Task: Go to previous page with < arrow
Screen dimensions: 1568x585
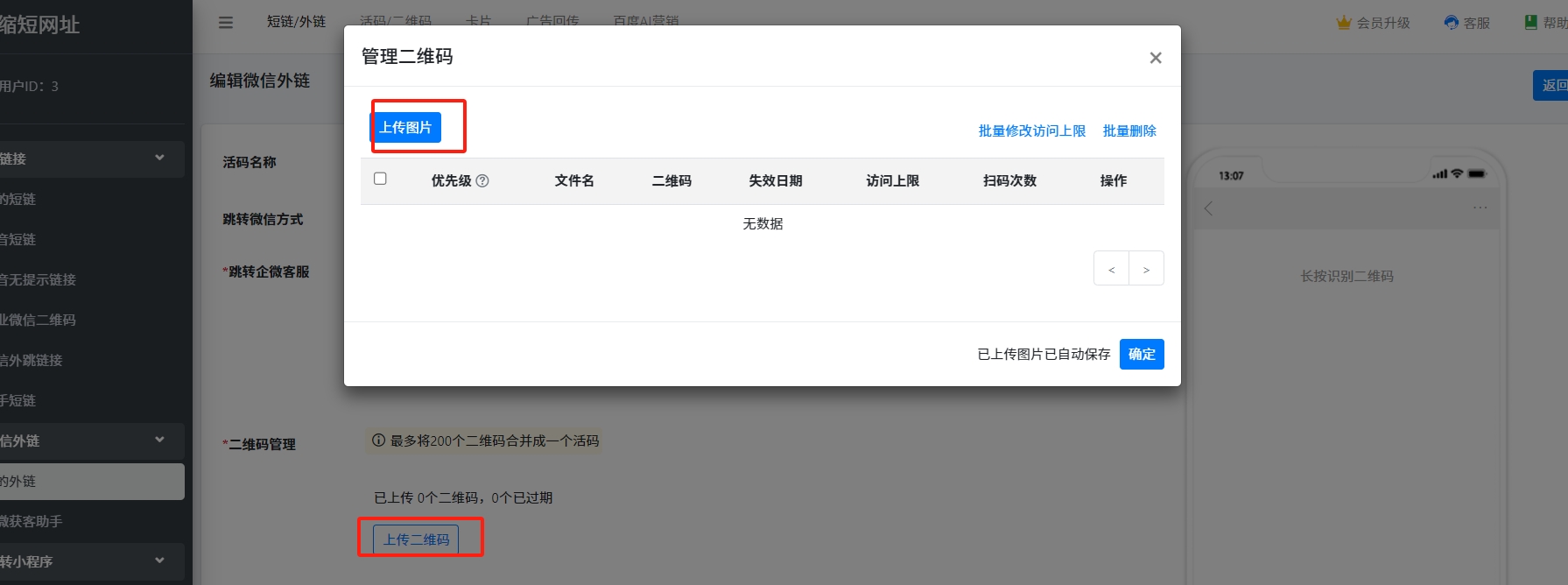Action: 1111,269
